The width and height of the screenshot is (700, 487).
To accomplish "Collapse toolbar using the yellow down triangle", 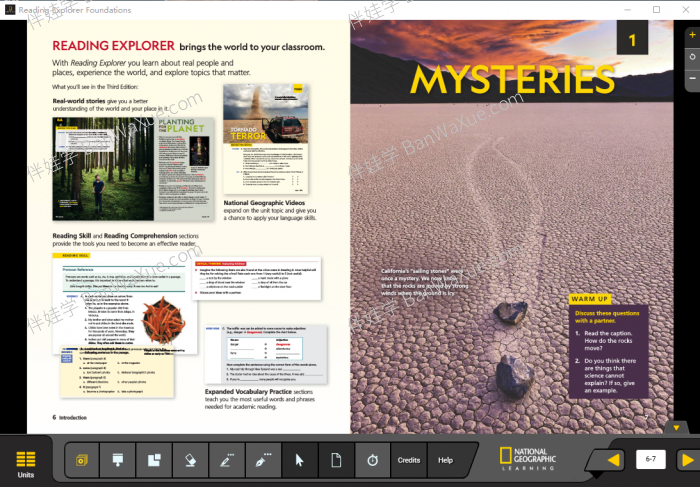I will (676, 428).
